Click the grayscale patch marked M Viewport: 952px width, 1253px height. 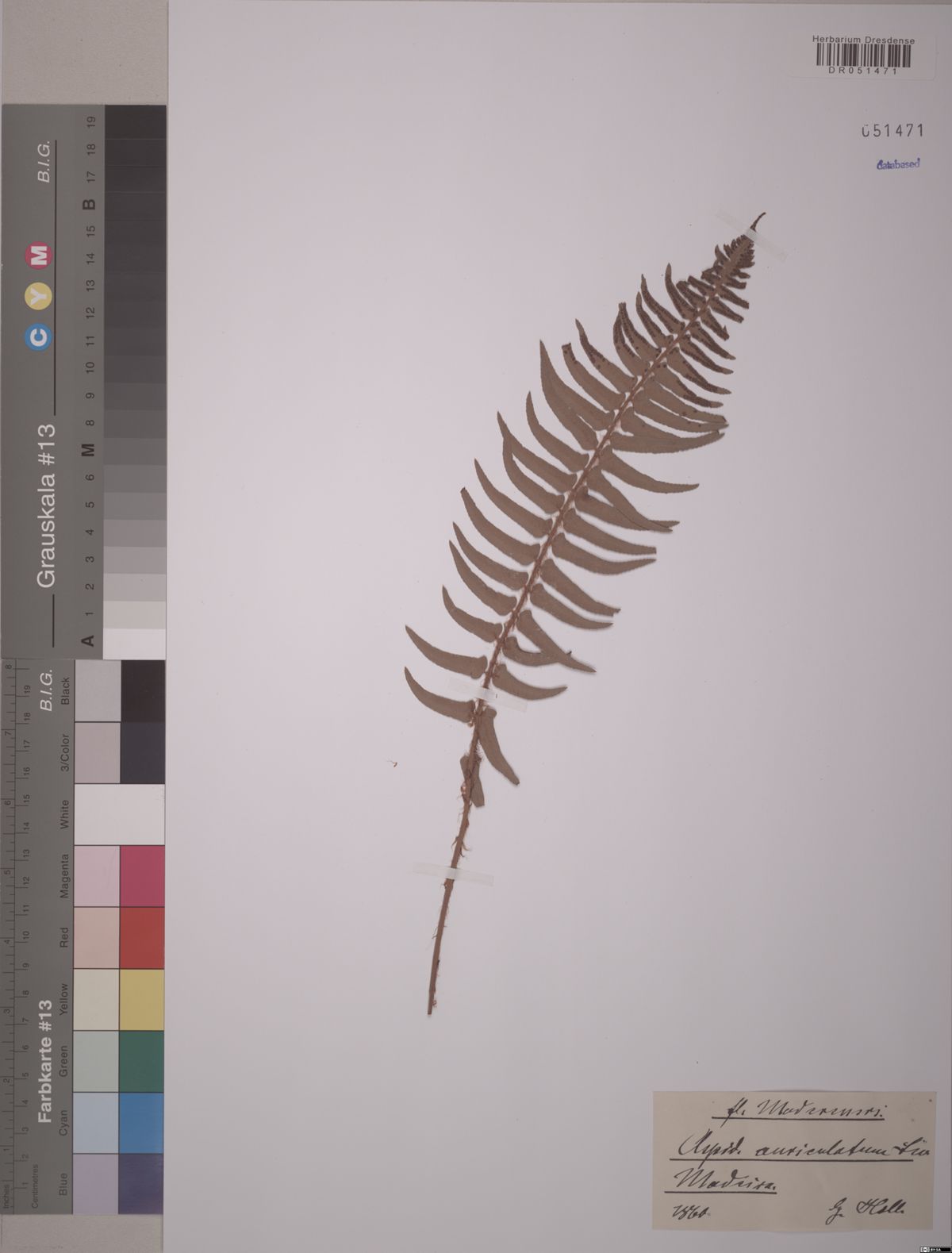coord(135,449)
